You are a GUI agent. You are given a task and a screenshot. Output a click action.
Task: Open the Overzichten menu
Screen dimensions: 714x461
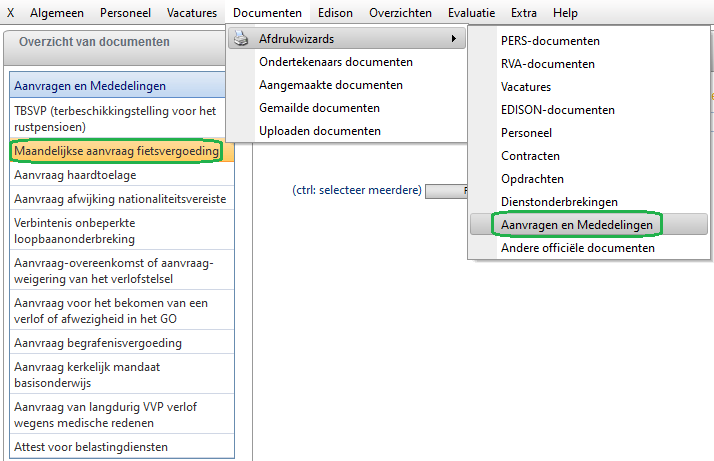pos(400,13)
